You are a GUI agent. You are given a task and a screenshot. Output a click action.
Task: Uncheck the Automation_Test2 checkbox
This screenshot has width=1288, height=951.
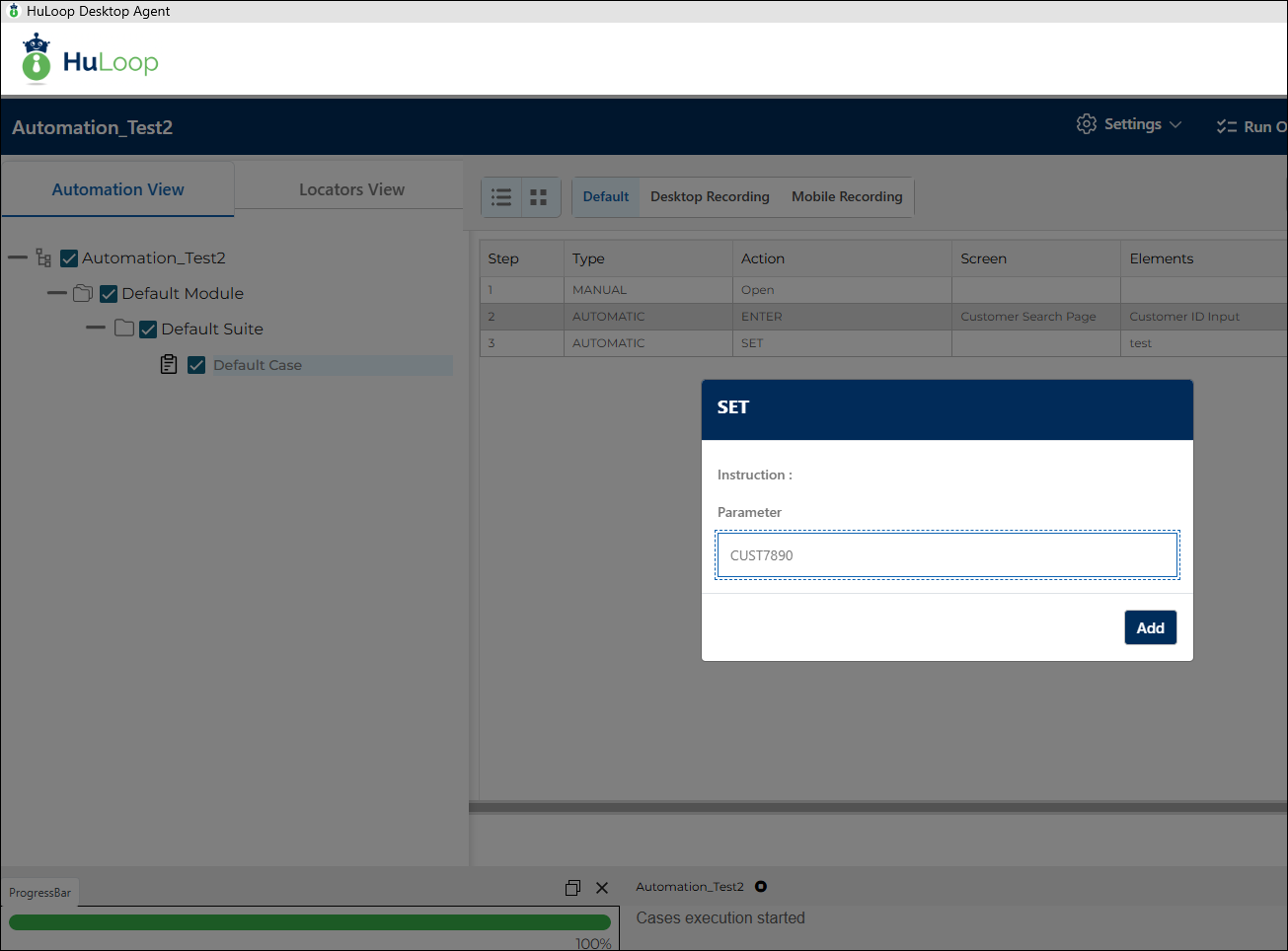coord(69,258)
